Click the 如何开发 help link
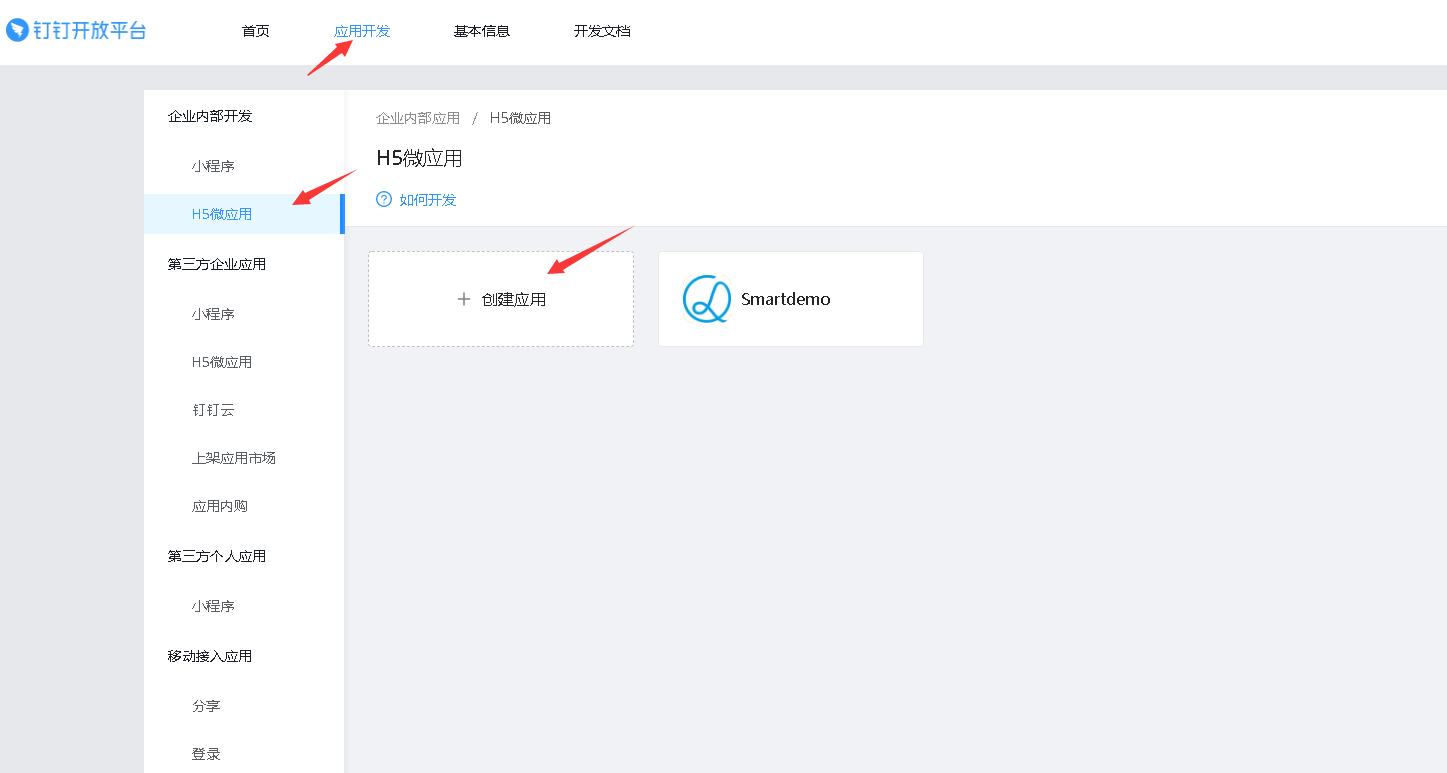 tap(428, 199)
